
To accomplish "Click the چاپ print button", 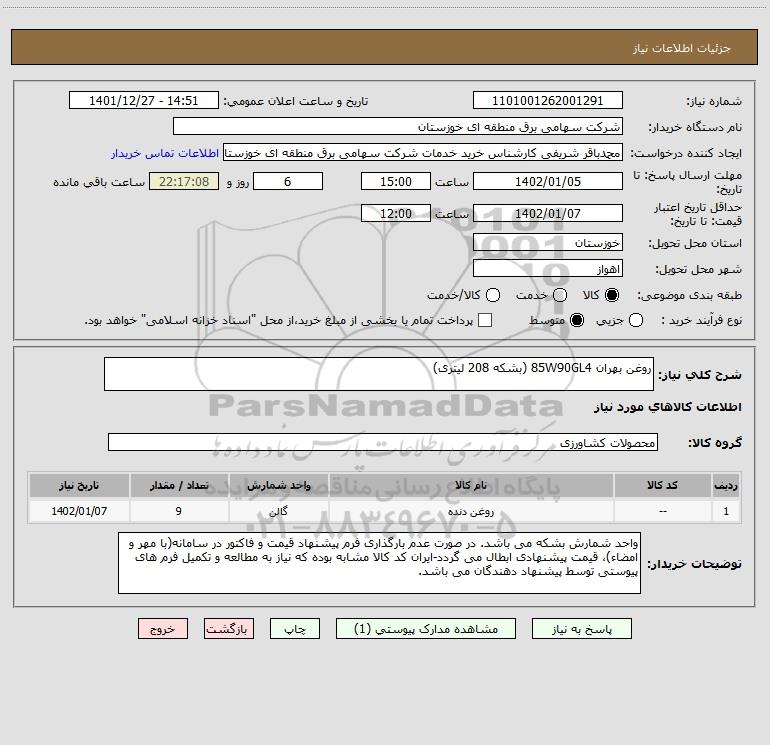I will click(x=295, y=629).
